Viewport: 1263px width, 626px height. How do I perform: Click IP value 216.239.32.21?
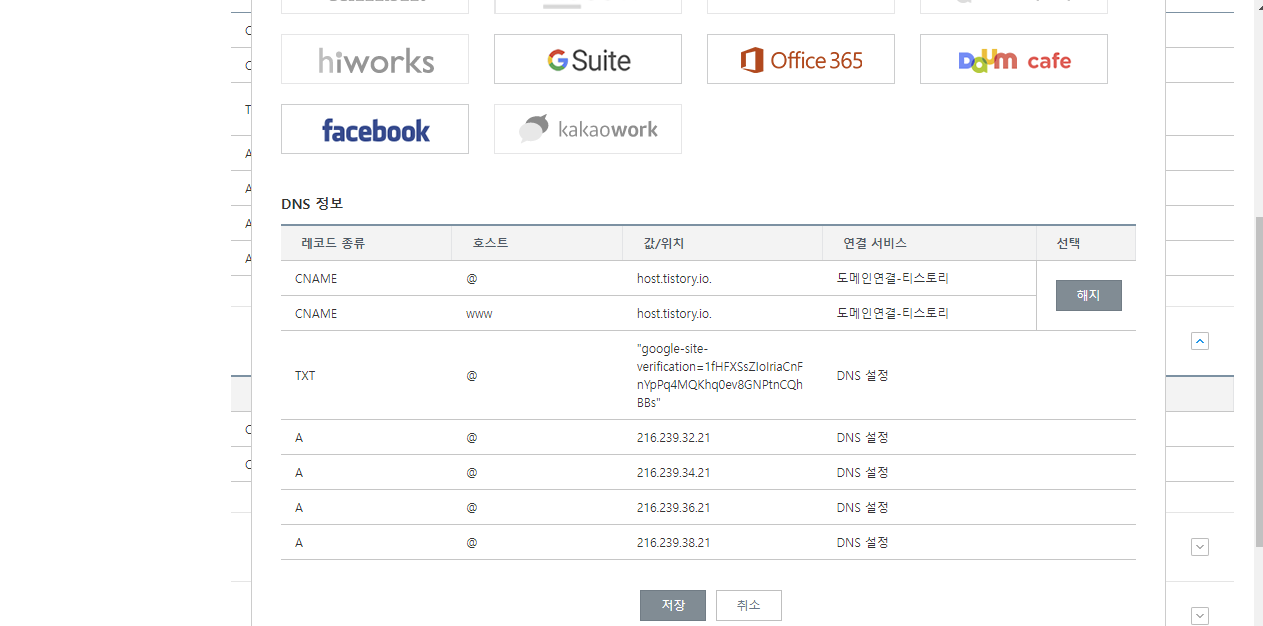[673, 437]
